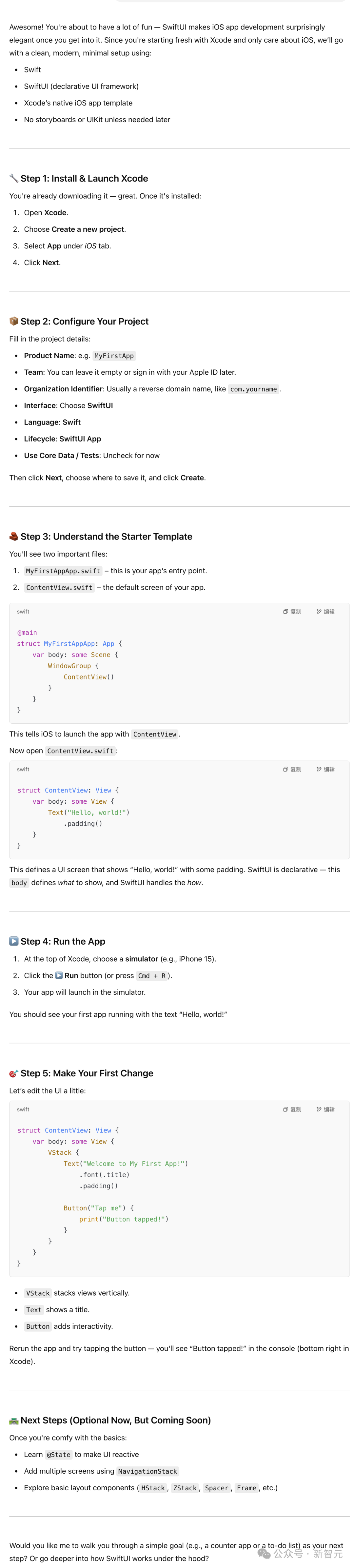
Task: Click the wrench emoji beside Step 1
Action: click(x=14, y=178)
